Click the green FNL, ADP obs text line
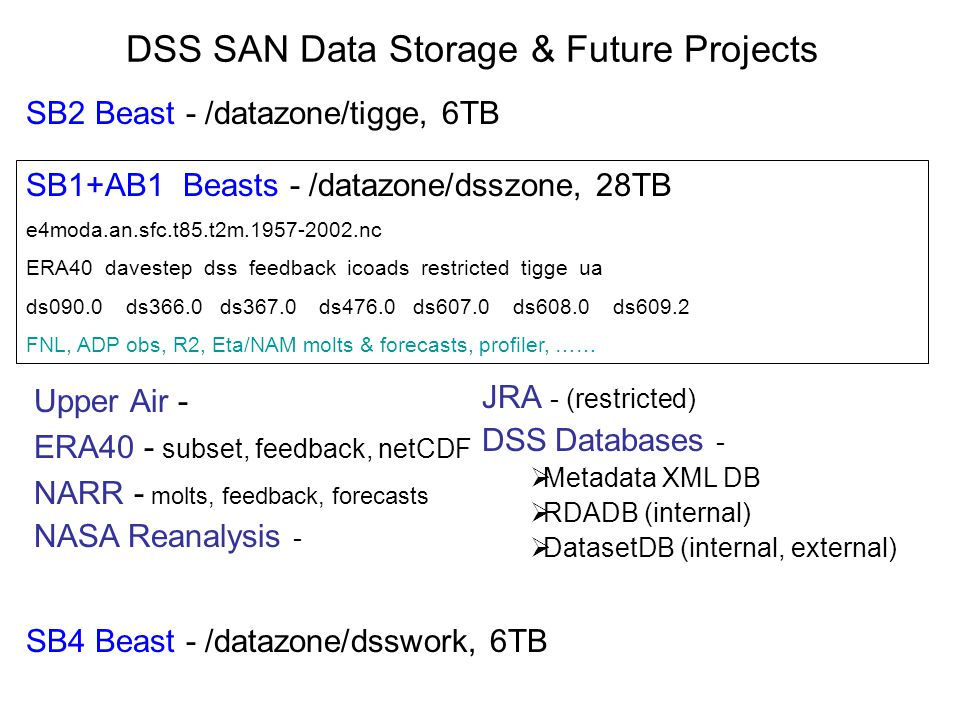This screenshot has height=720, width=960. click(x=310, y=345)
